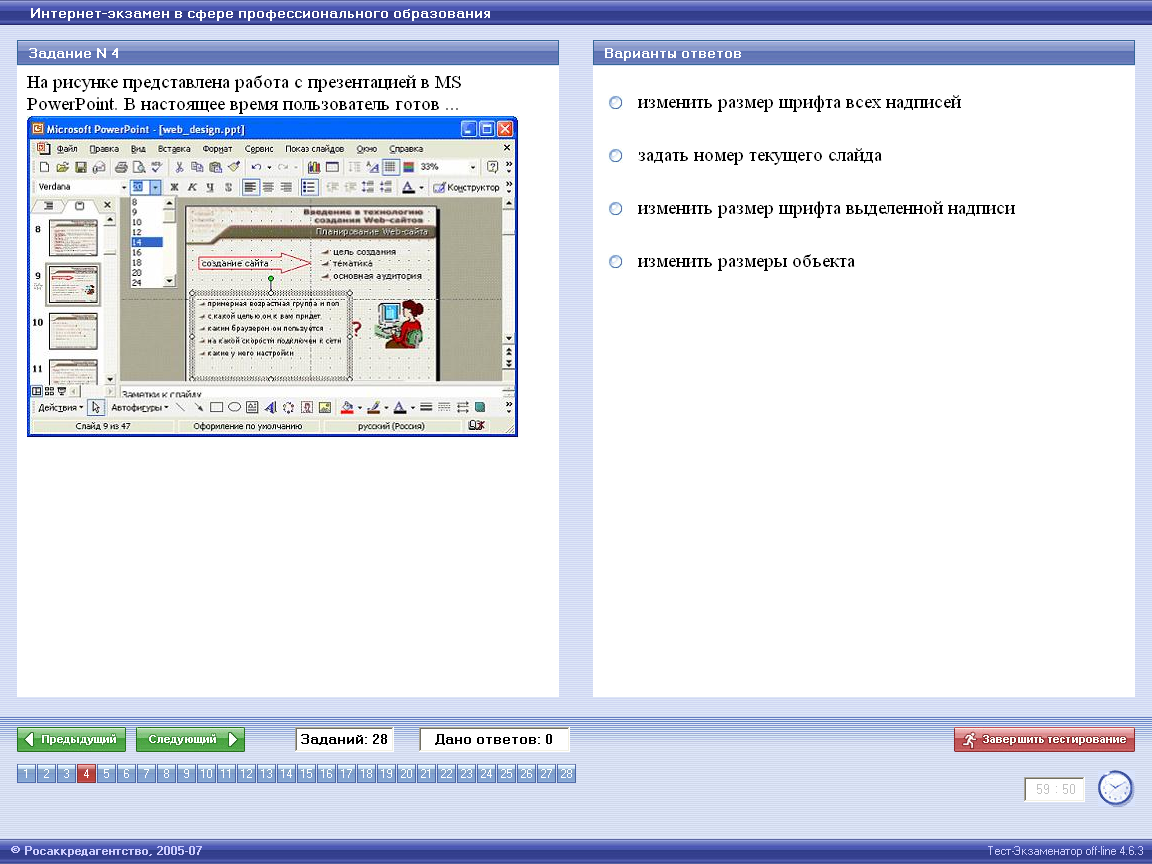1152x864 pixels.
Task: Open the Файл menu in PowerPoint
Action: click(x=67, y=148)
